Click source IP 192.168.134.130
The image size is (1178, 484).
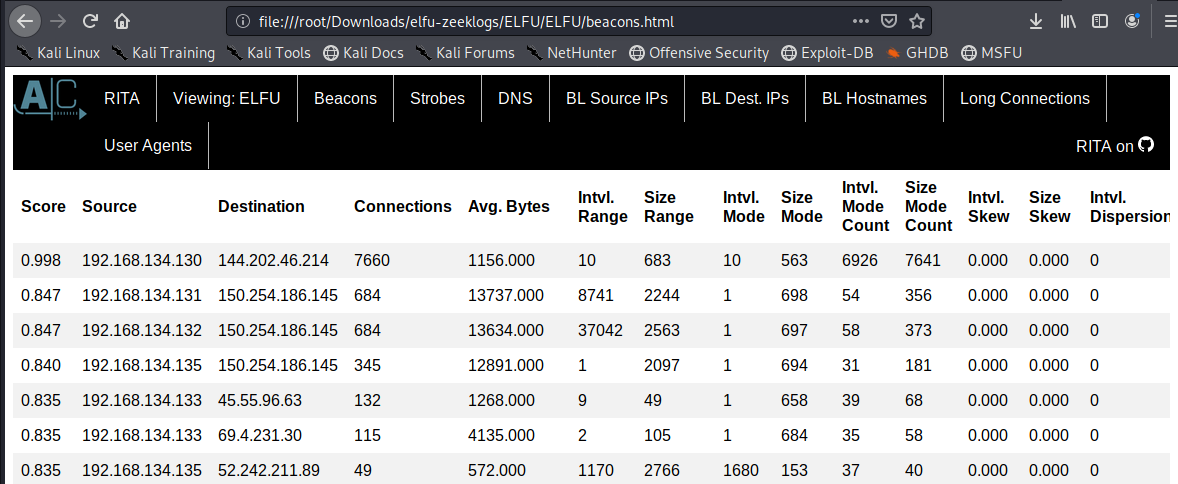(x=142, y=261)
